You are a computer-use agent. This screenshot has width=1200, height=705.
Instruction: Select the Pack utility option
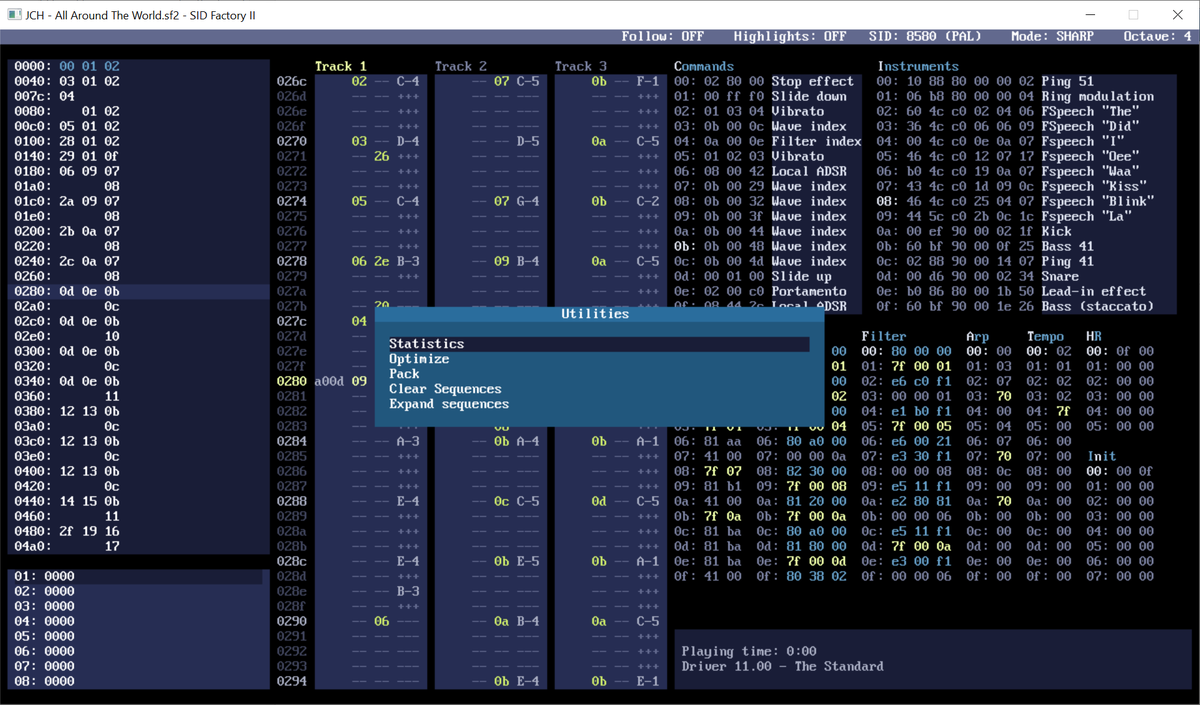click(x=404, y=374)
